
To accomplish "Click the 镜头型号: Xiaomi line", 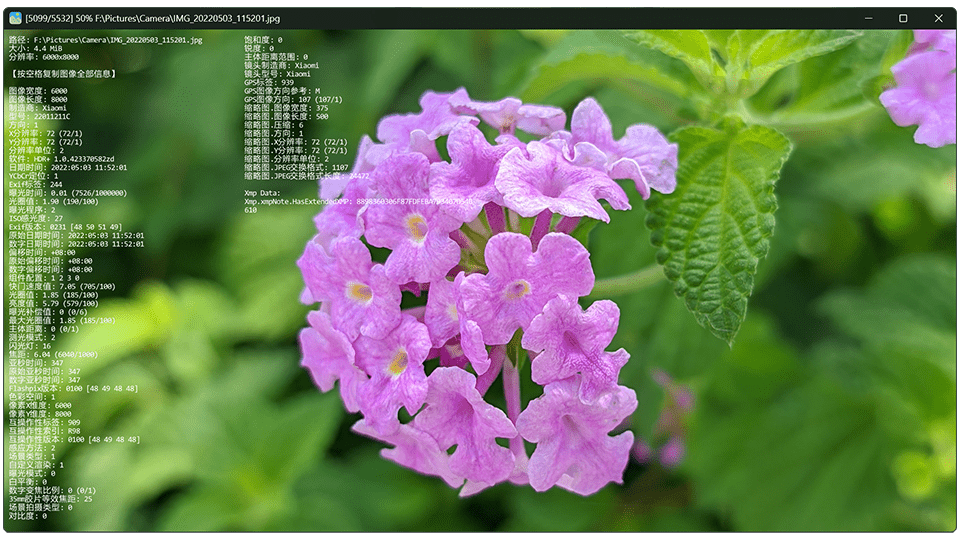I will 277,74.
